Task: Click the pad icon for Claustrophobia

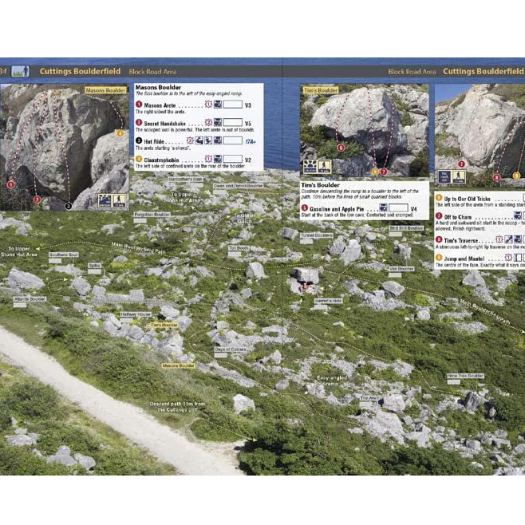Action: click(218, 159)
